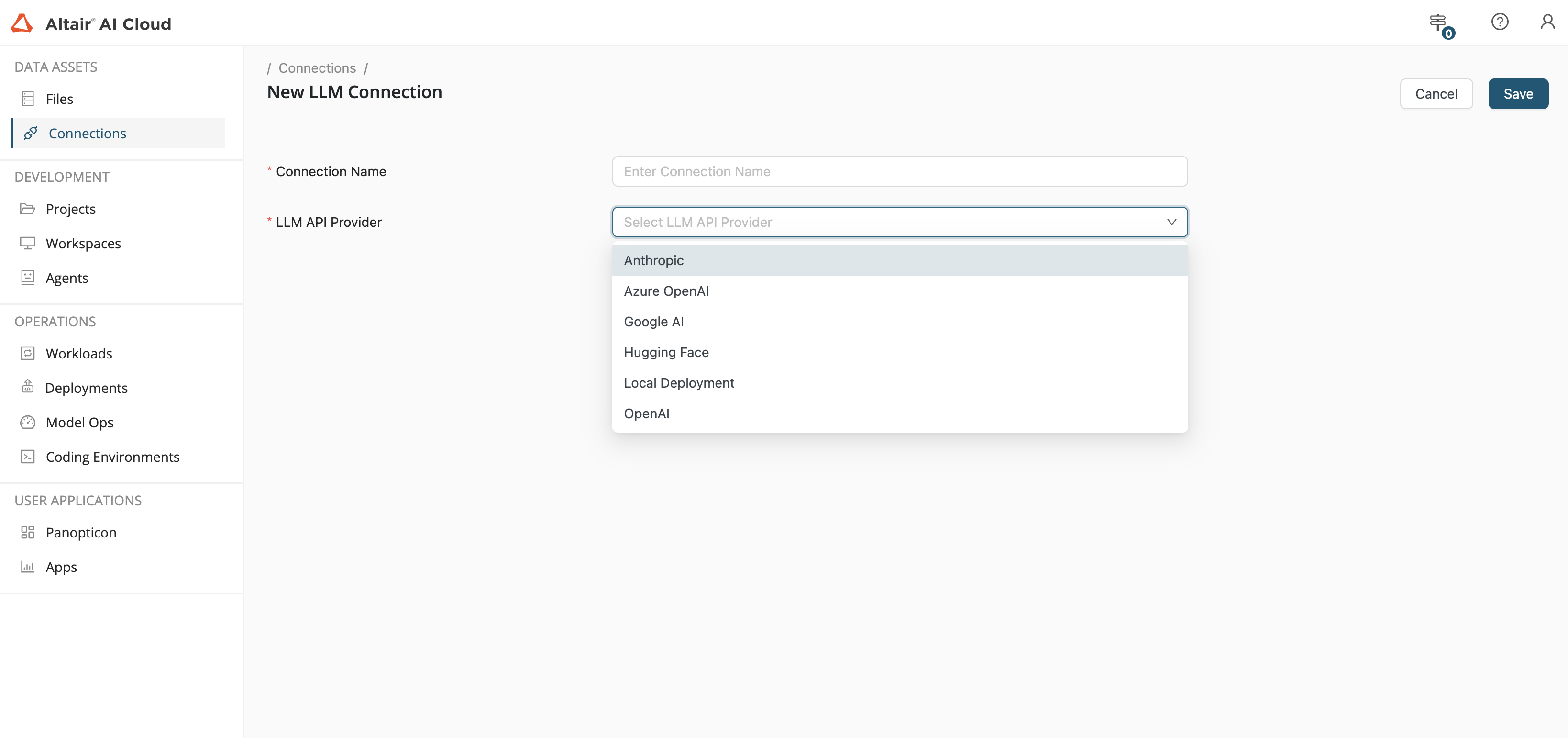Cancel the new connection form
Screen dimensions: 1568x738
1436,94
